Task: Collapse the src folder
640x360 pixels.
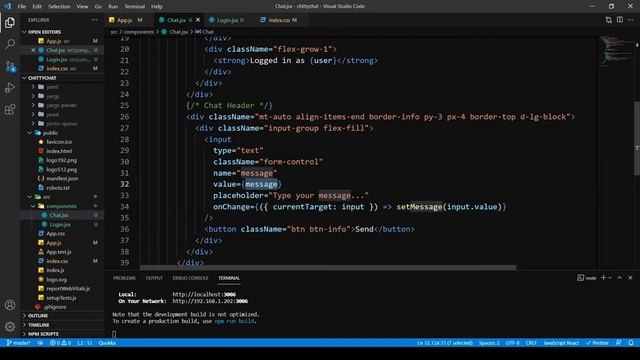Action: pos(47,197)
